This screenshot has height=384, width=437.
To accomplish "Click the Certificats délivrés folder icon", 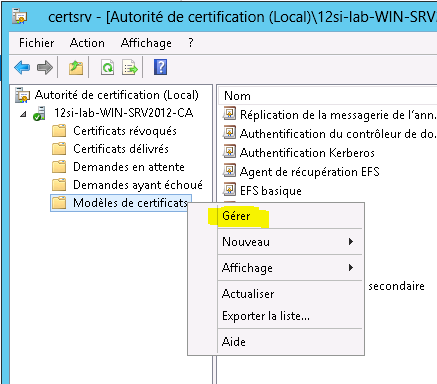I will point(59,149).
